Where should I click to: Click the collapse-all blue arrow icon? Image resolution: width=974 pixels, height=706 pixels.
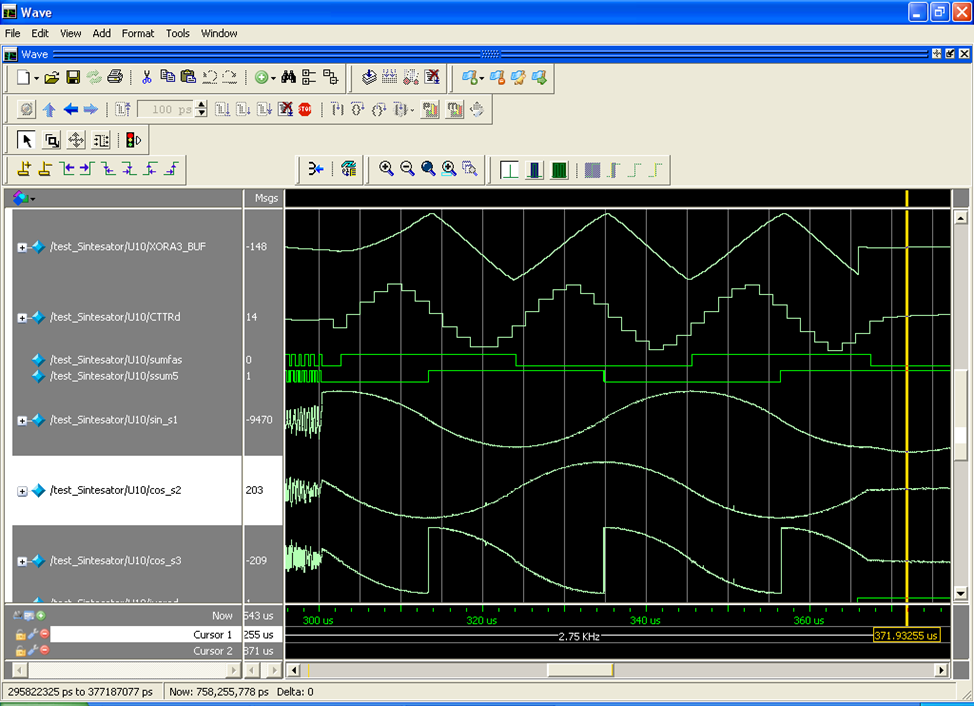coord(316,169)
